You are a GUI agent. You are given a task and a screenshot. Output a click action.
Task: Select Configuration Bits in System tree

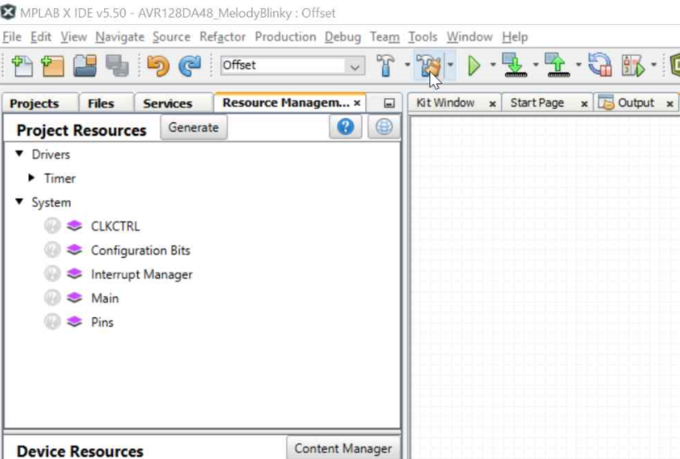[141, 250]
